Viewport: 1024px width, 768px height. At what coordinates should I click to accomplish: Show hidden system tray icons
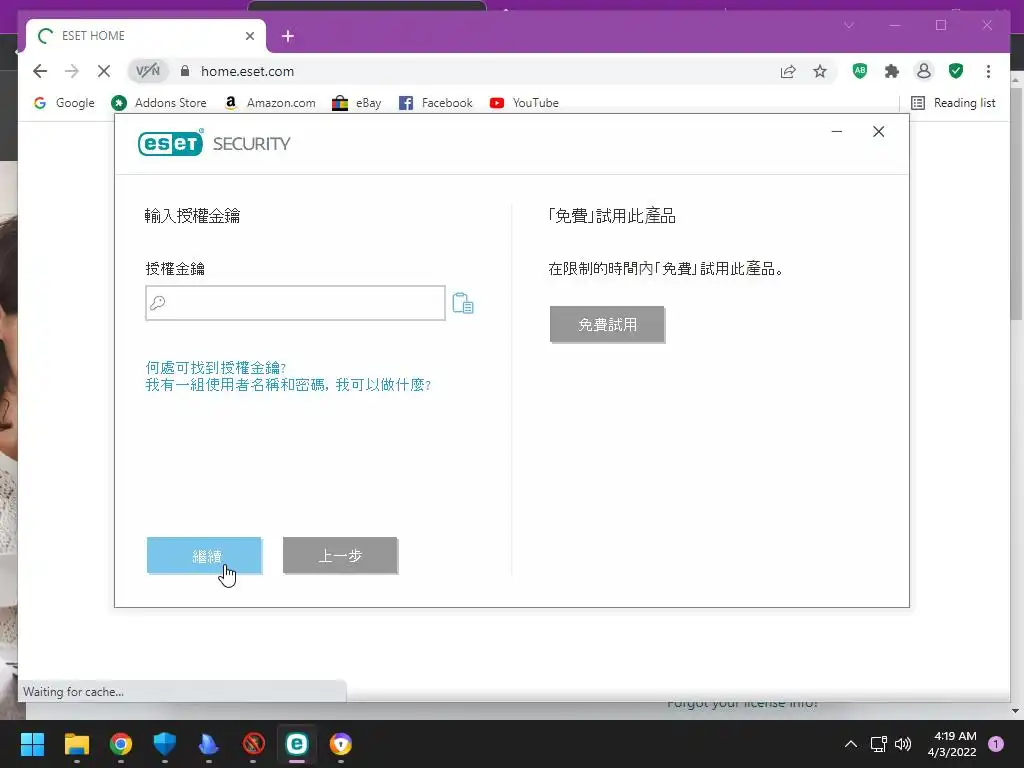coord(850,744)
